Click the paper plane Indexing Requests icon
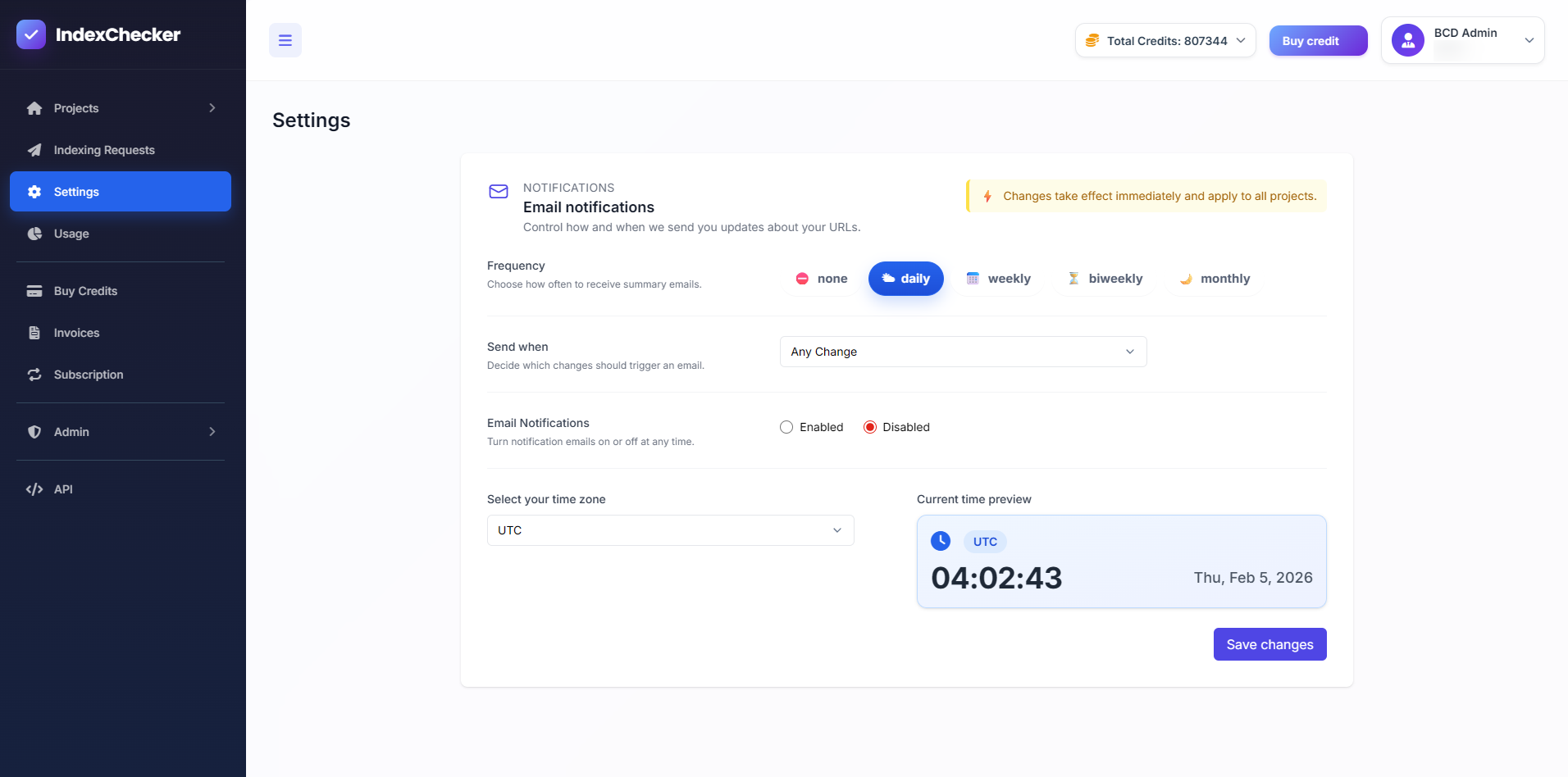The width and height of the screenshot is (1568, 777). 34,150
